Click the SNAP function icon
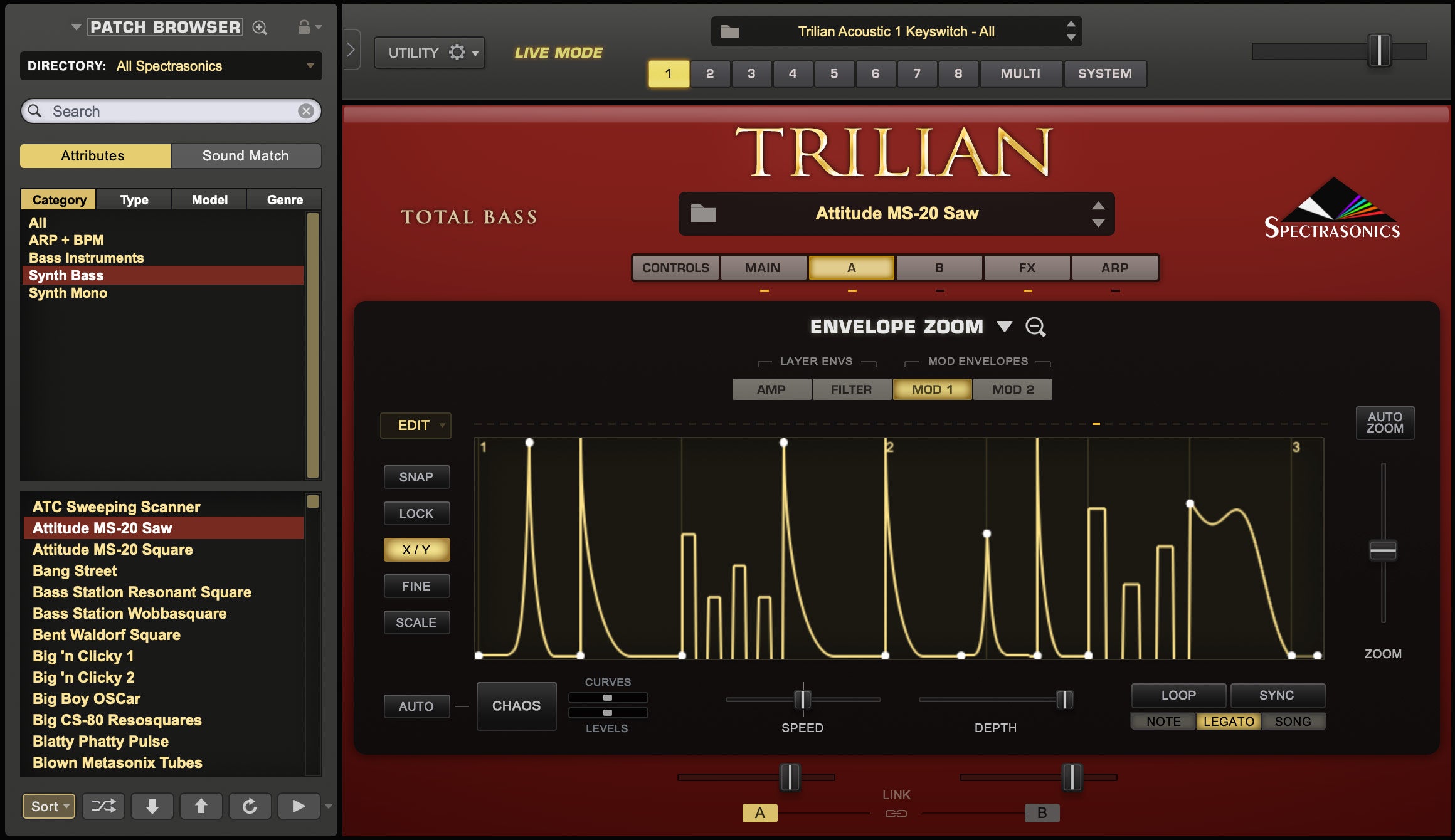This screenshot has width=1455, height=840. coord(415,475)
